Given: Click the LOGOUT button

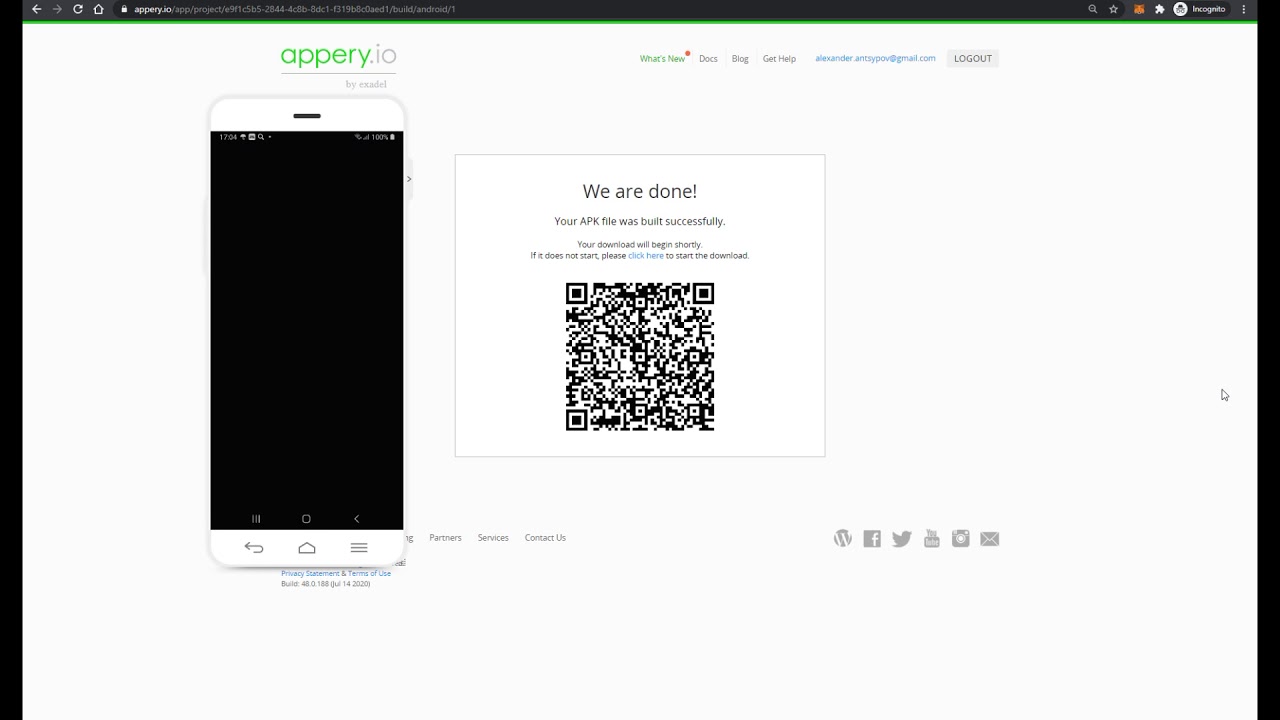Looking at the screenshot, I should pos(973,58).
